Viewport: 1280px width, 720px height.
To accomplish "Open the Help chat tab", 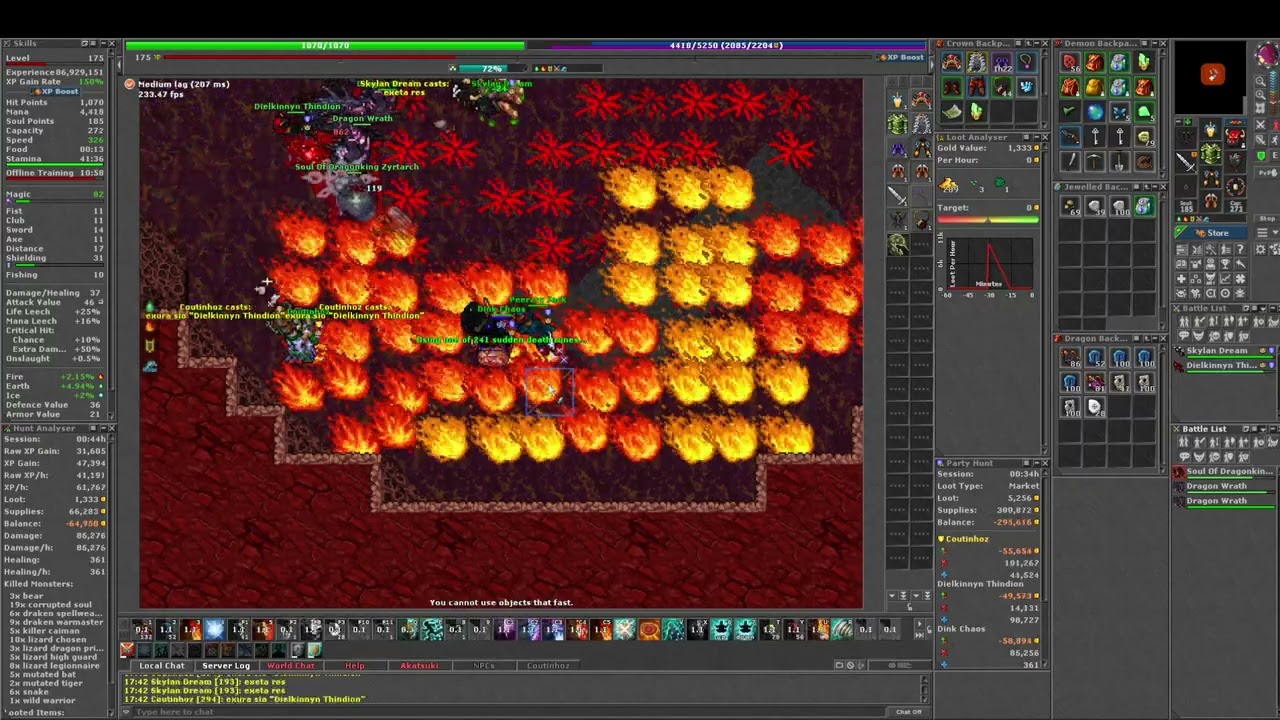I will tap(354, 666).
